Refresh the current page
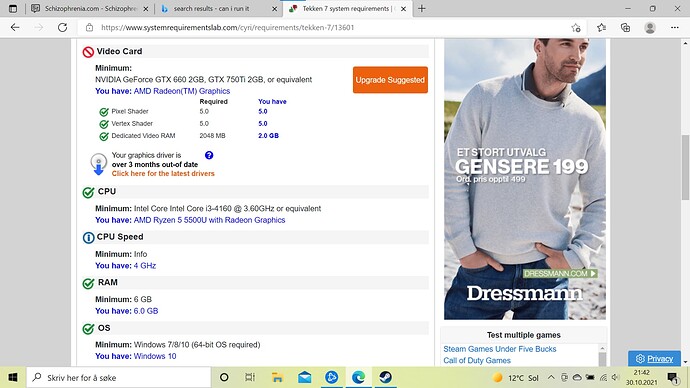Screen dimensions: 690x388 point(62,27)
